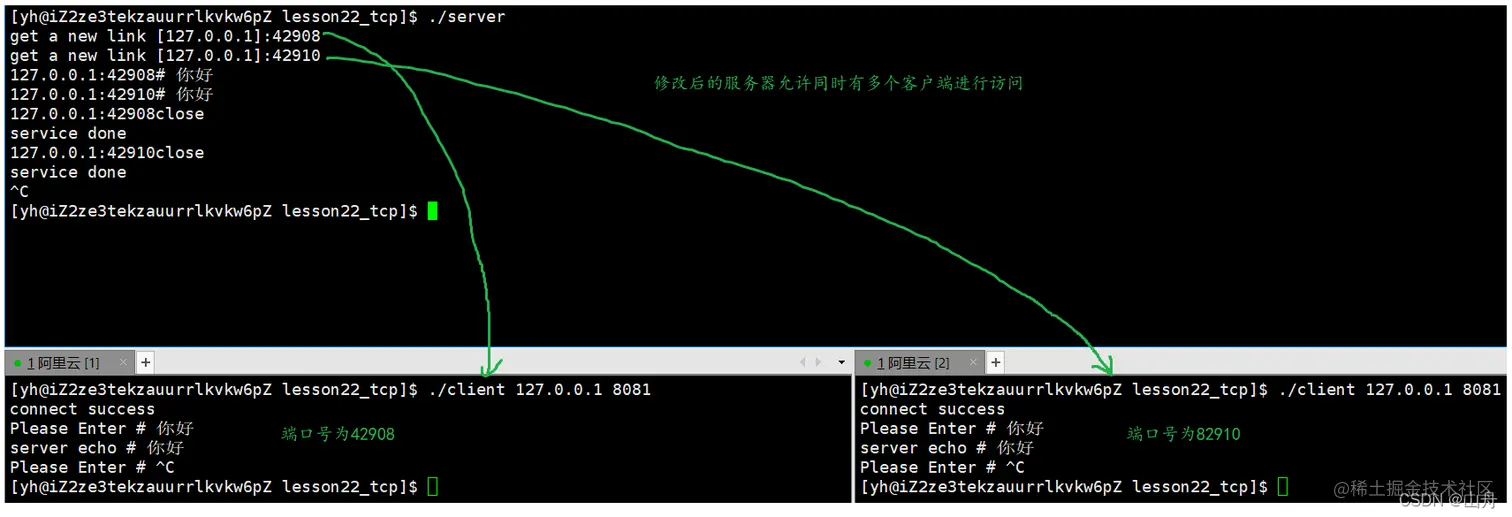
Task: Click './client 127.0.0.1 8081' in right pane
Action: pyautogui.click(x=1389, y=389)
